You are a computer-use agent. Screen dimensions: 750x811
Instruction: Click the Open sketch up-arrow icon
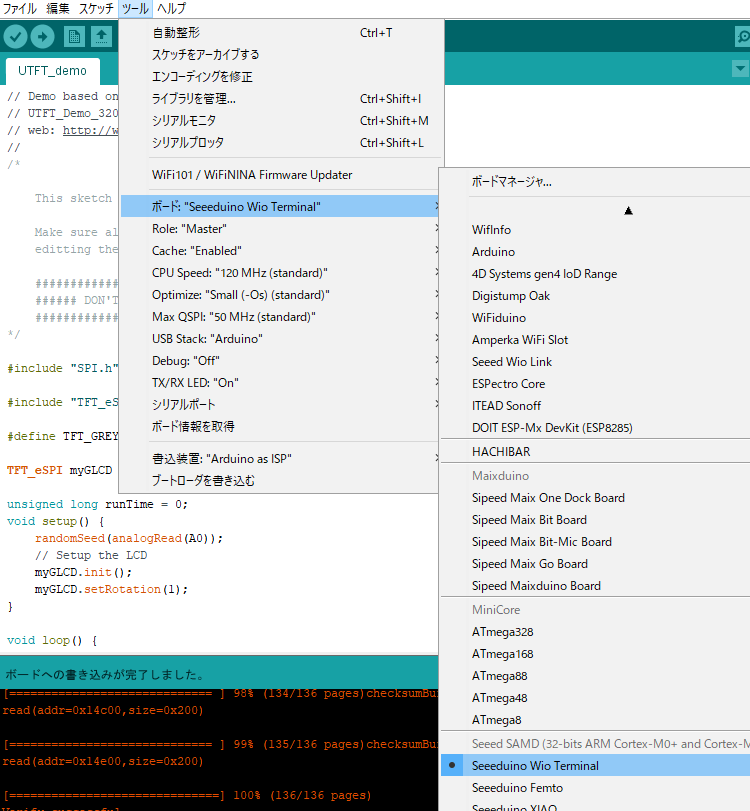click(101, 37)
